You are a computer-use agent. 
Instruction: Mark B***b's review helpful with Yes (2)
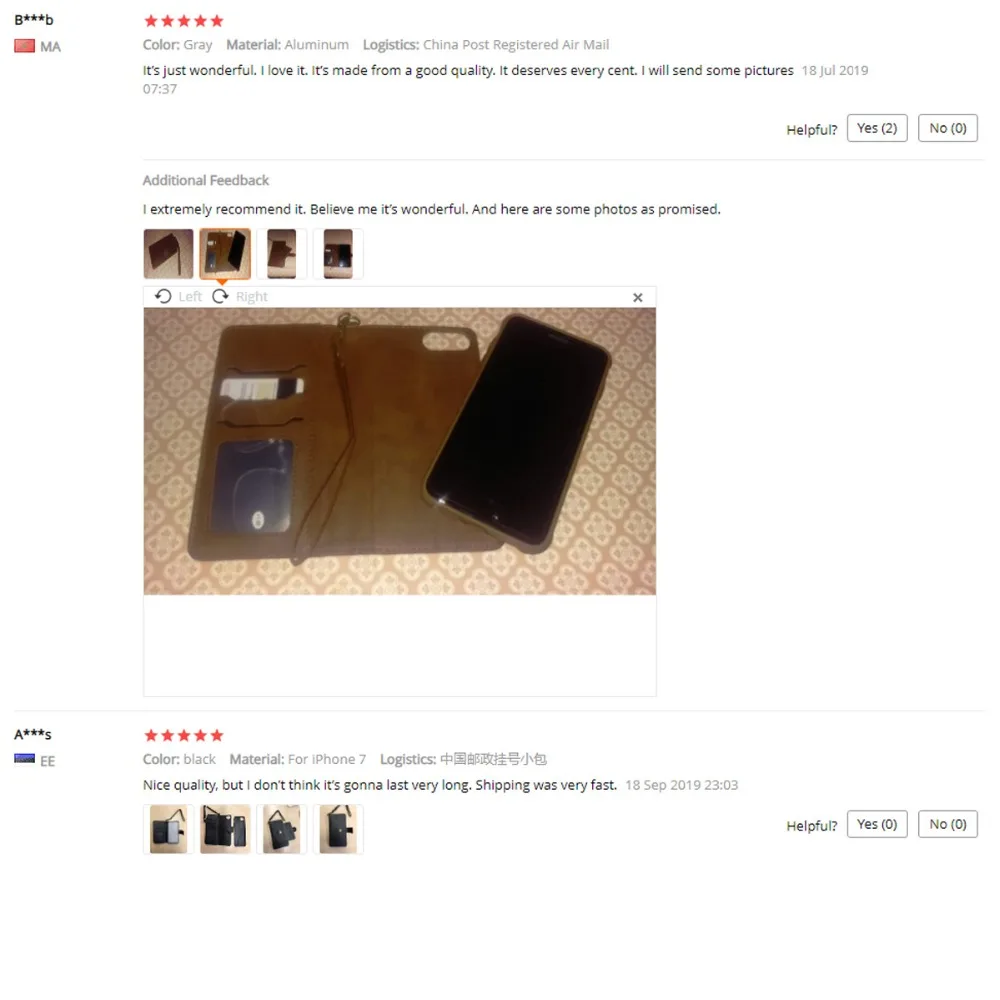[877, 128]
